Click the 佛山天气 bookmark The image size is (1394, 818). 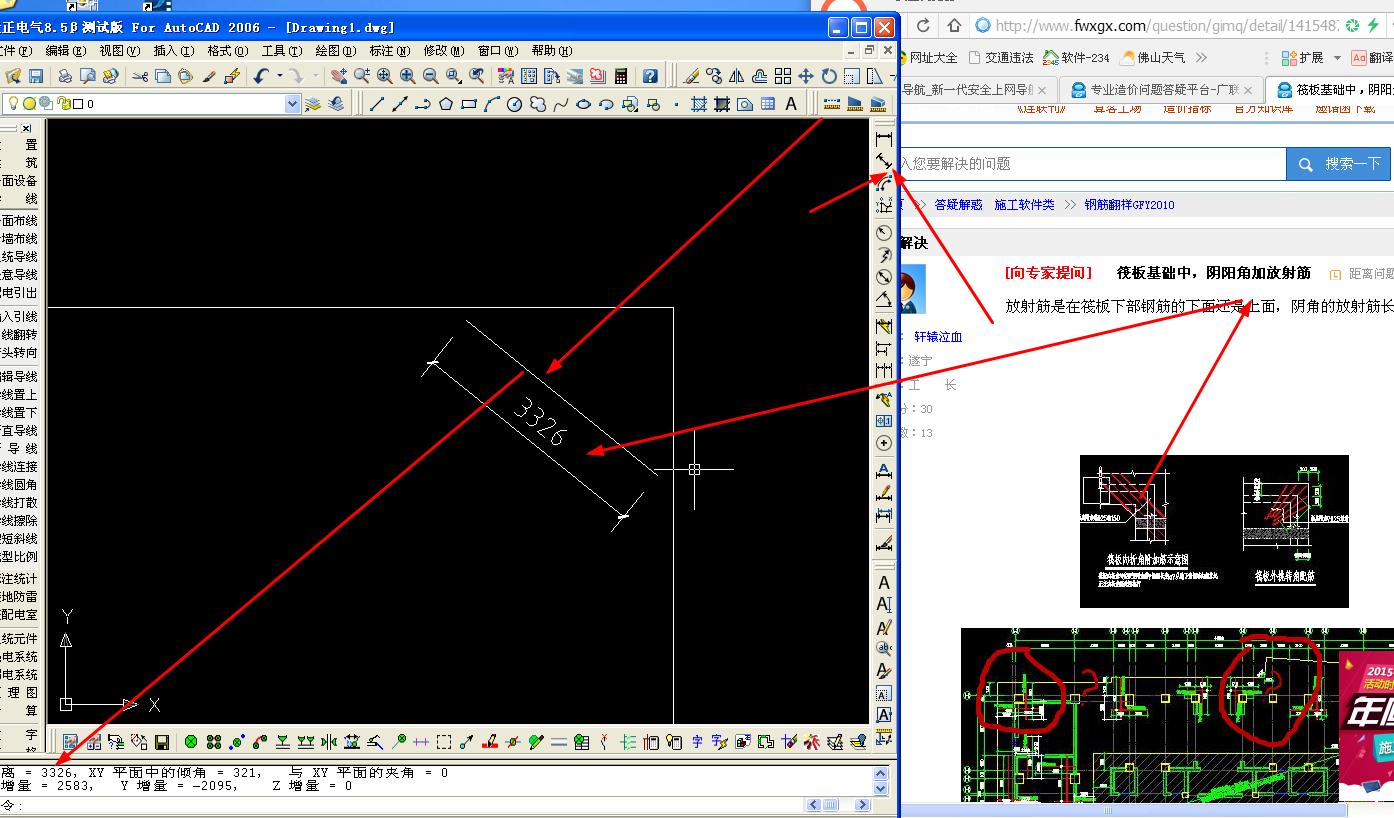(1154, 58)
